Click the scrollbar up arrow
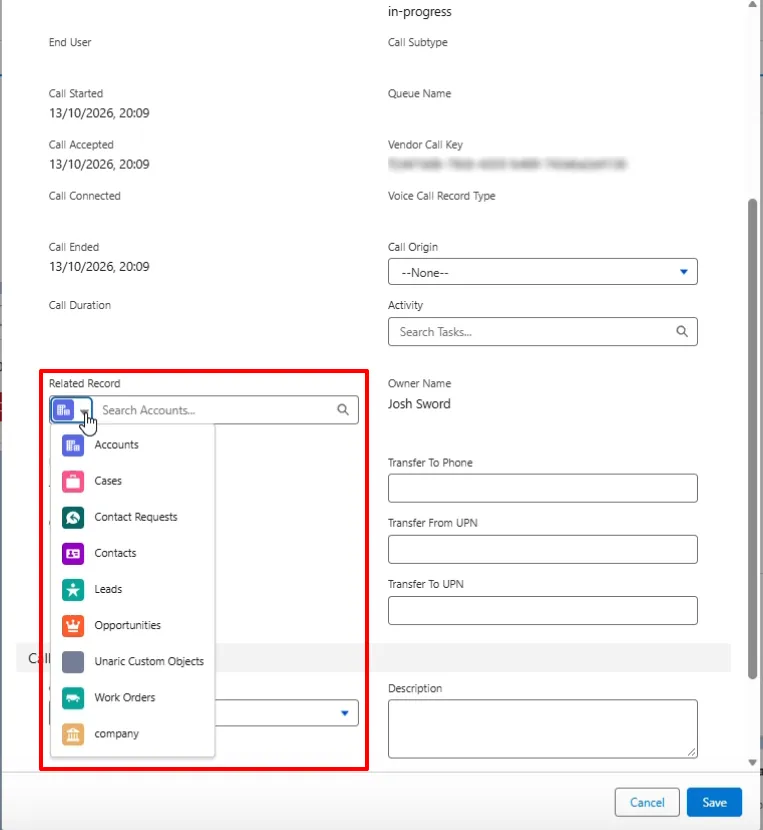Screen dimensions: 763x830 click(x=752, y=4)
